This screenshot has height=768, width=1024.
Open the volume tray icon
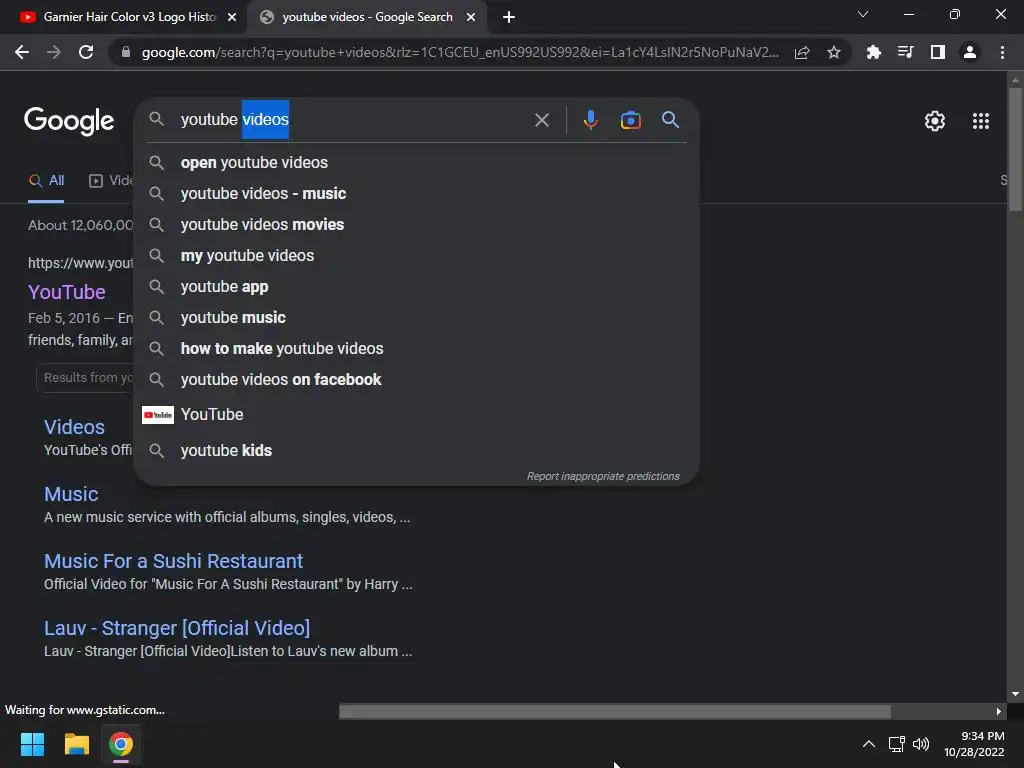click(x=921, y=744)
